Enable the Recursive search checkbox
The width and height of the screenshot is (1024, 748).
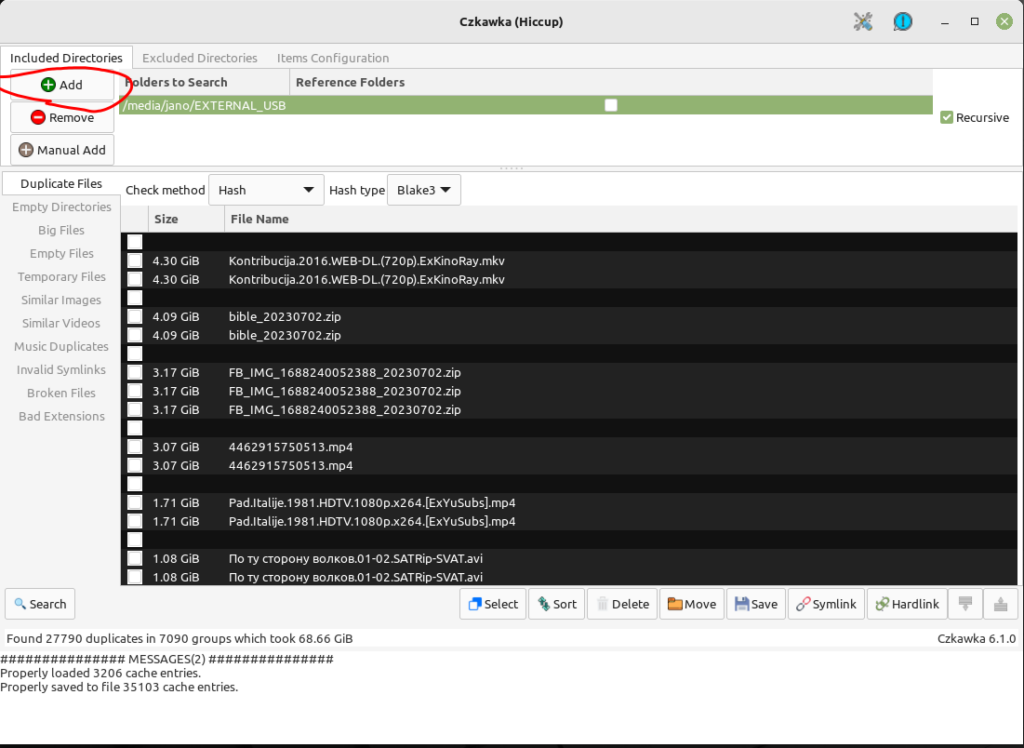pyautogui.click(x=946, y=117)
